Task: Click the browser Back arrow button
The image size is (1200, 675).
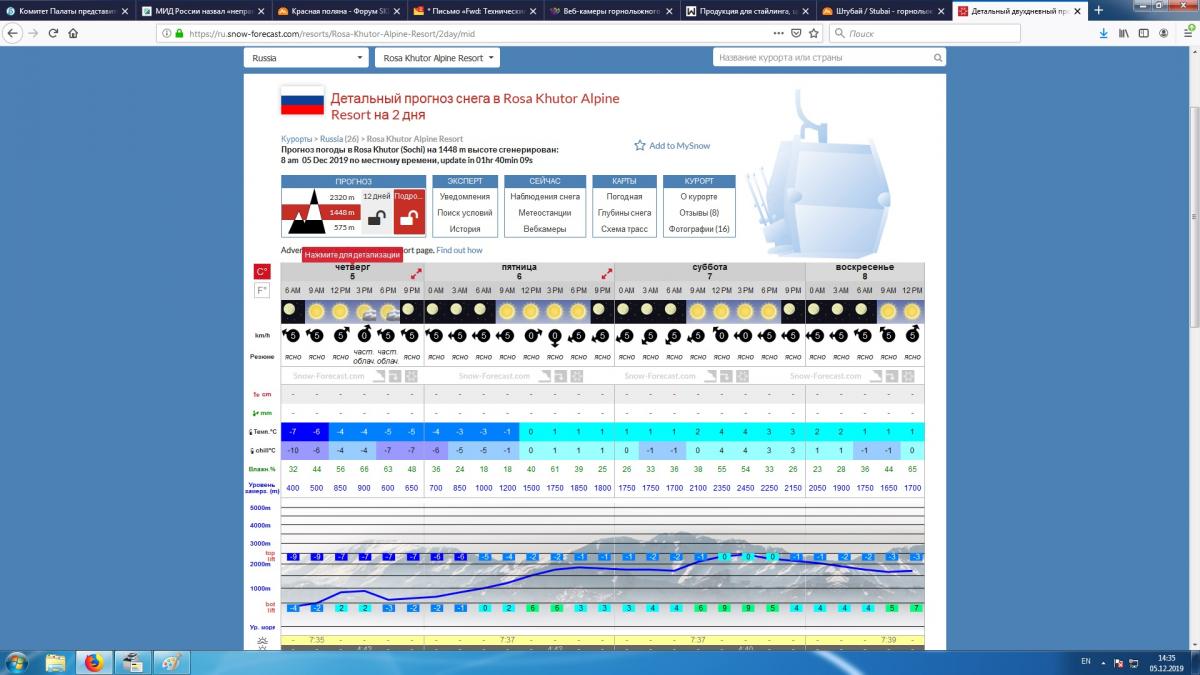Action: coord(12,33)
